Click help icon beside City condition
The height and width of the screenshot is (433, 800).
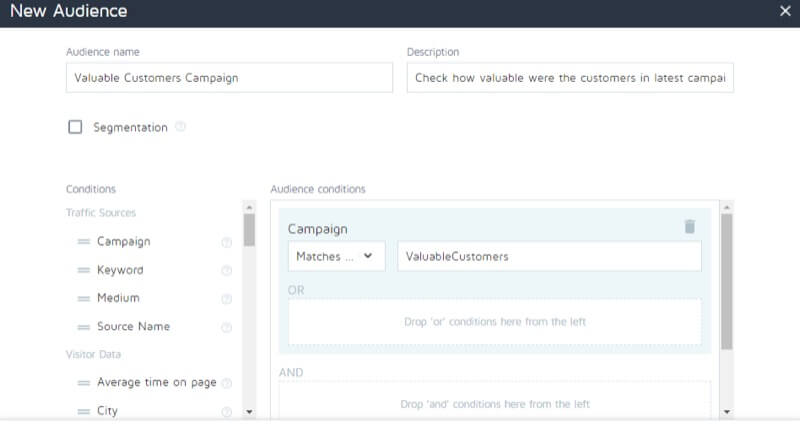[226, 411]
